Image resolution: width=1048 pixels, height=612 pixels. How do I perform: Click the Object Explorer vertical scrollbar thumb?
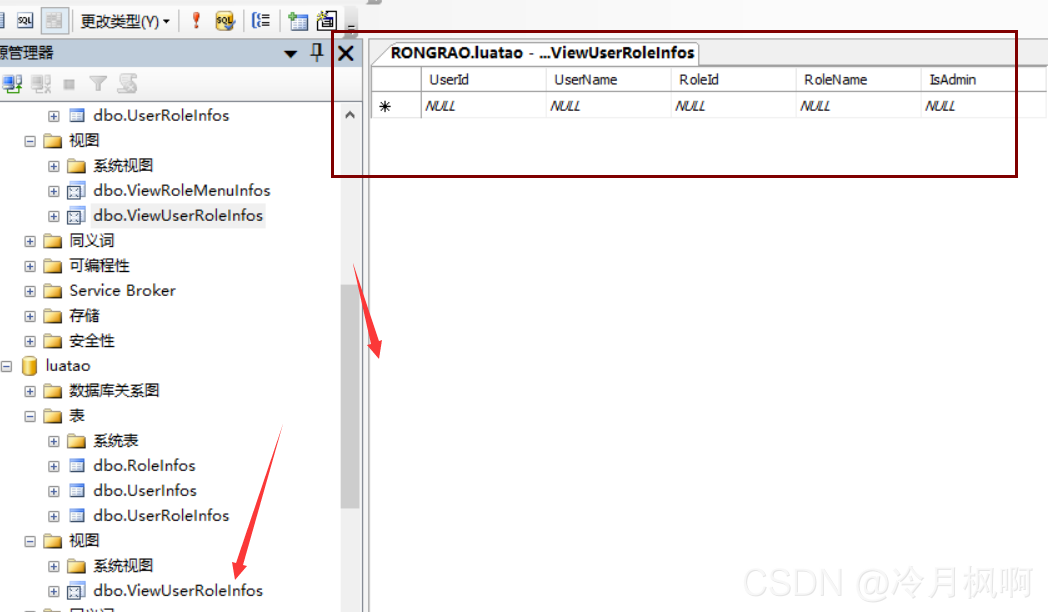click(350, 397)
